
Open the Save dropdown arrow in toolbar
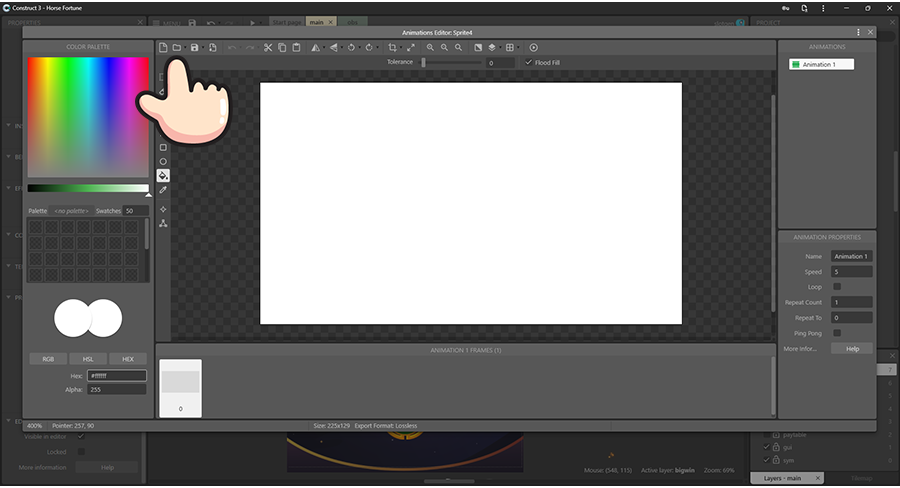tap(203, 47)
